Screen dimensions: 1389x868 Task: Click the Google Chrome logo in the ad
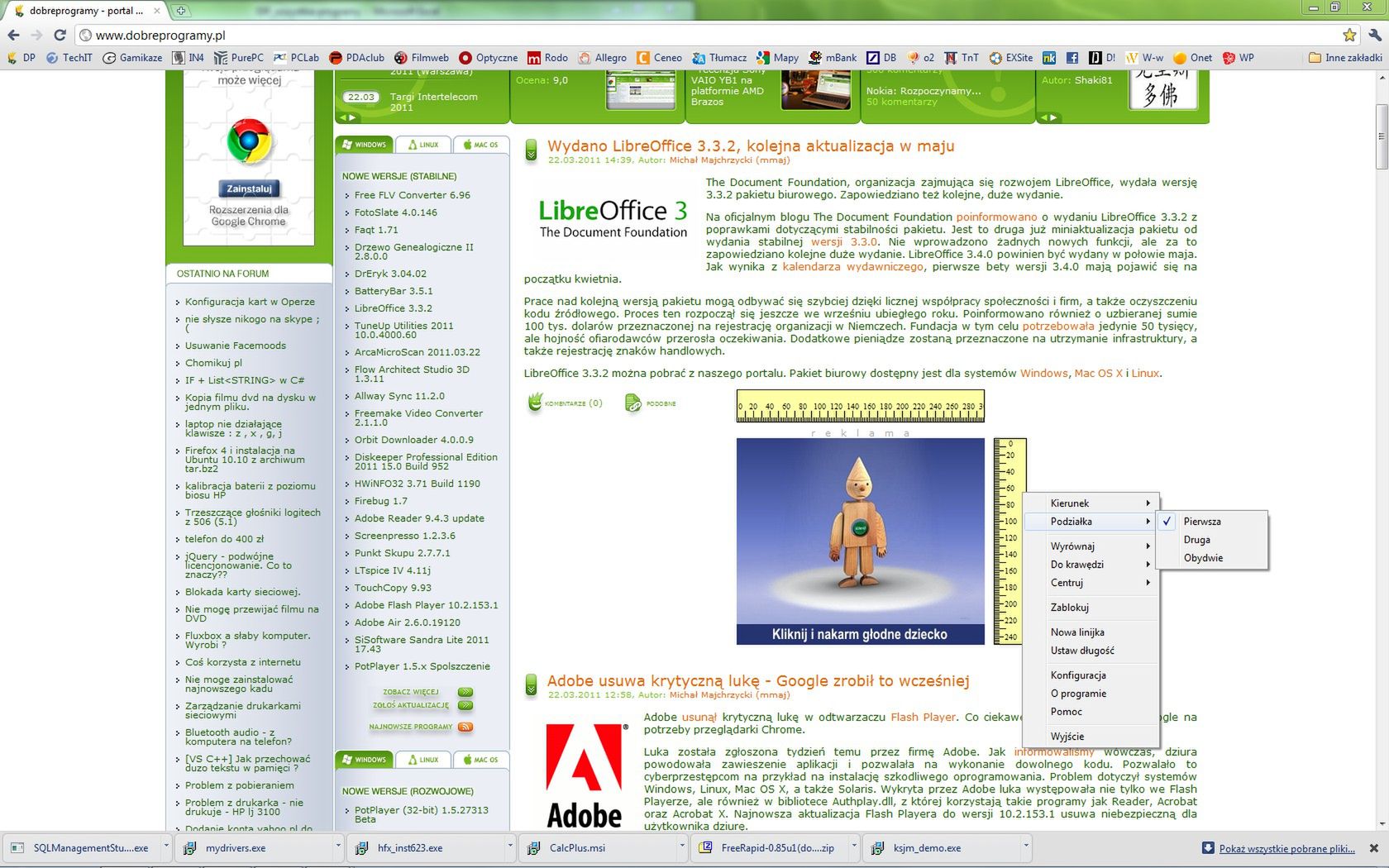coord(249,141)
